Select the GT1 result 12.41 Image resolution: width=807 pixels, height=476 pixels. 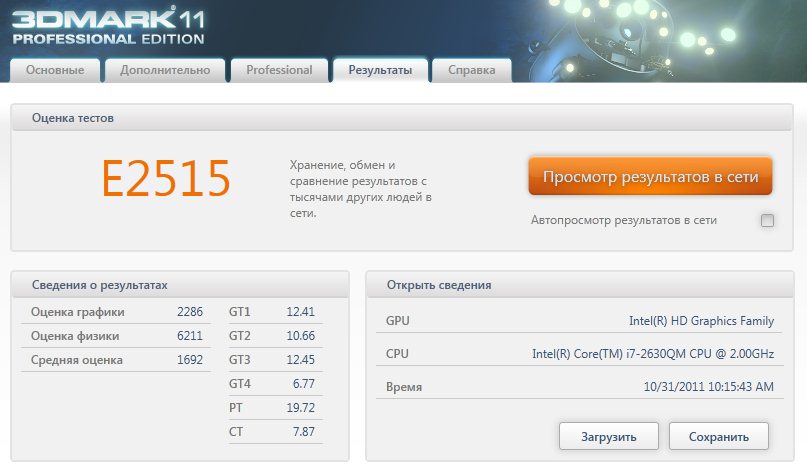pyautogui.click(x=301, y=312)
